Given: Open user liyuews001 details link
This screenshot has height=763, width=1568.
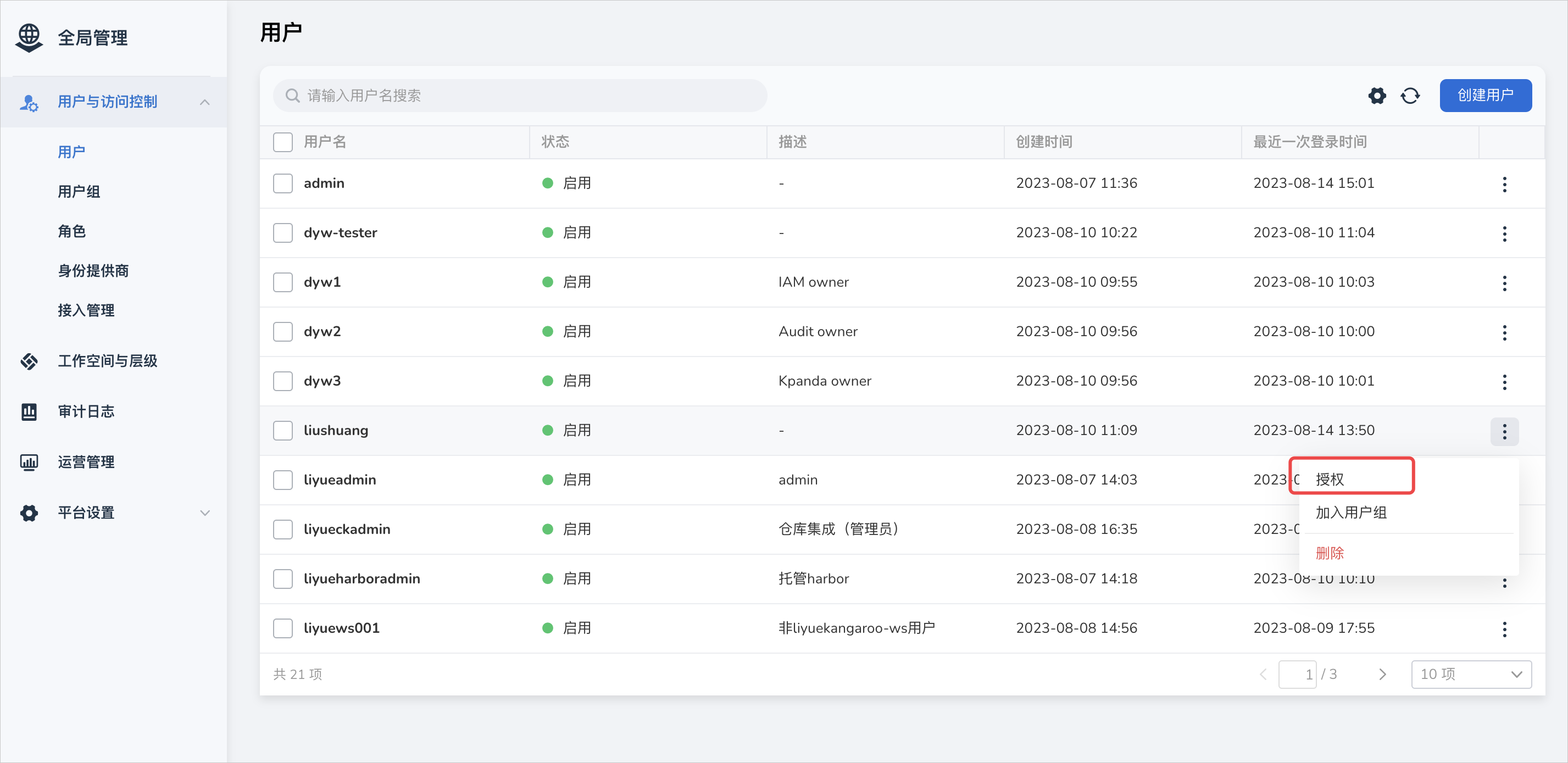Looking at the screenshot, I should coord(341,628).
